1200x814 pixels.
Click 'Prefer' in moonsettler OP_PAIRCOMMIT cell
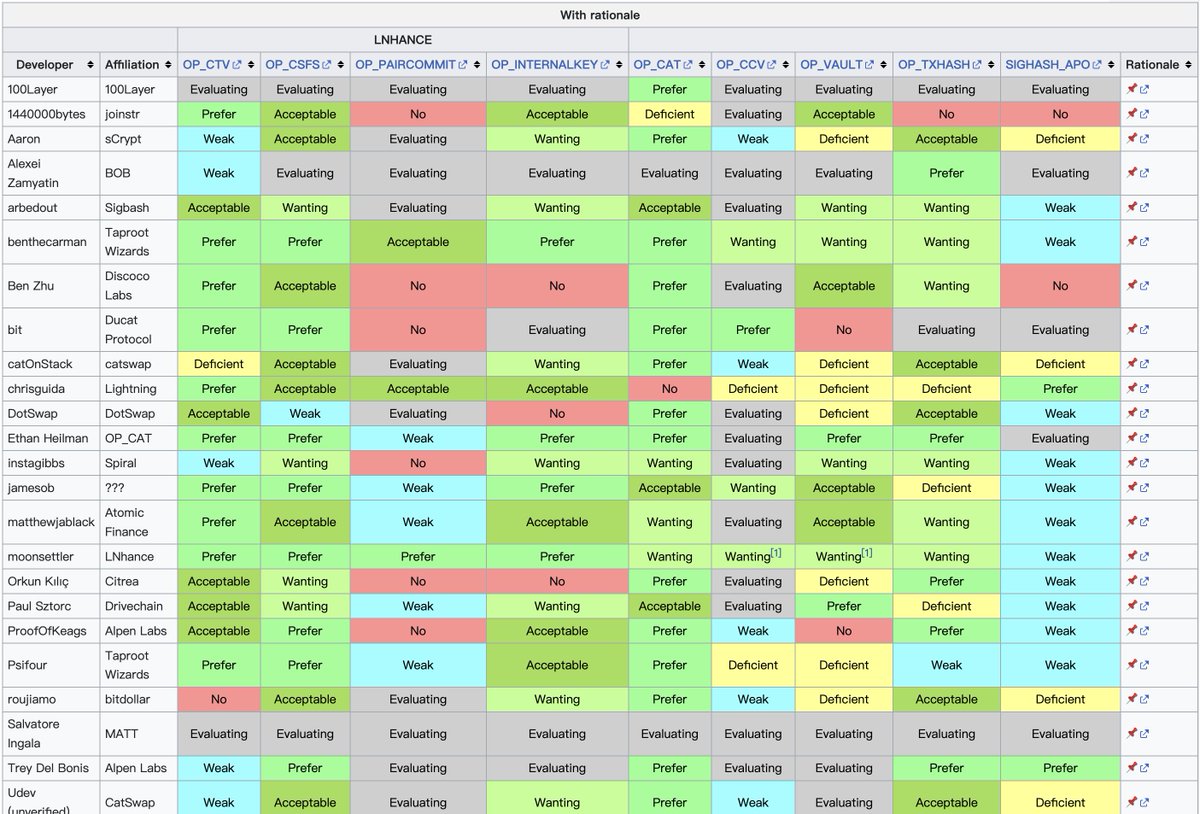click(x=418, y=557)
